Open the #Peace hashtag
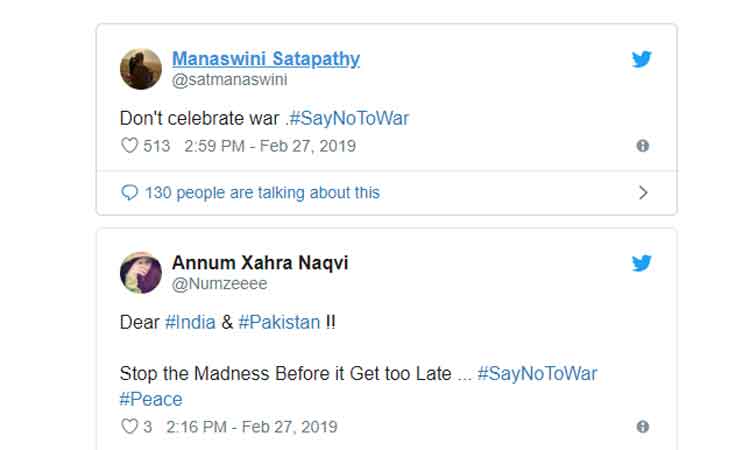Screen dimensions: 750x450 (x=151, y=399)
